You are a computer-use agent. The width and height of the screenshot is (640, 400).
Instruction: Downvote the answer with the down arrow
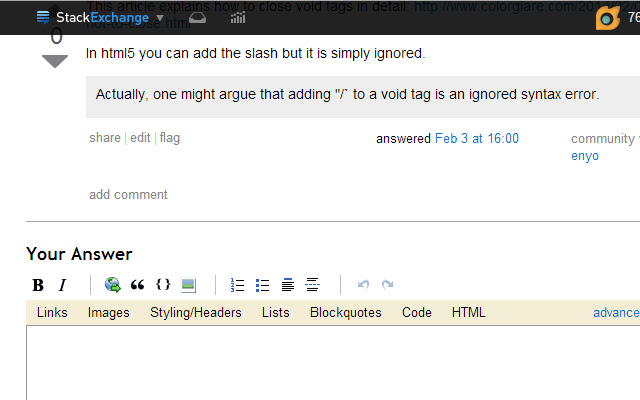click(55, 61)
